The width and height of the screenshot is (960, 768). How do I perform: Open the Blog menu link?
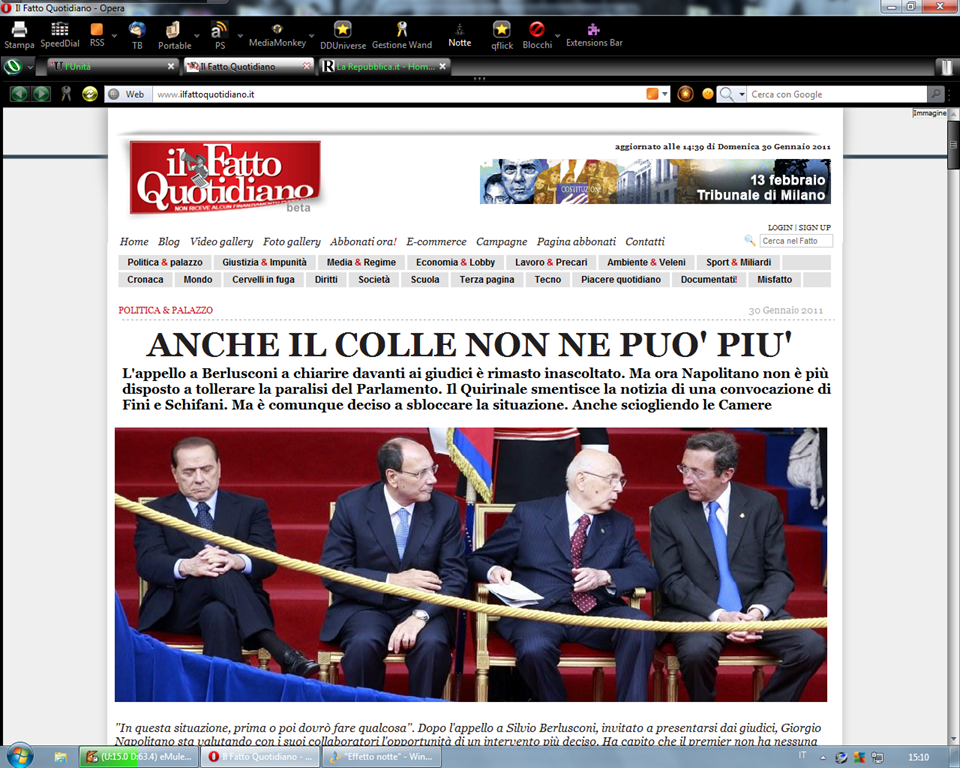[x=168, y=241]
